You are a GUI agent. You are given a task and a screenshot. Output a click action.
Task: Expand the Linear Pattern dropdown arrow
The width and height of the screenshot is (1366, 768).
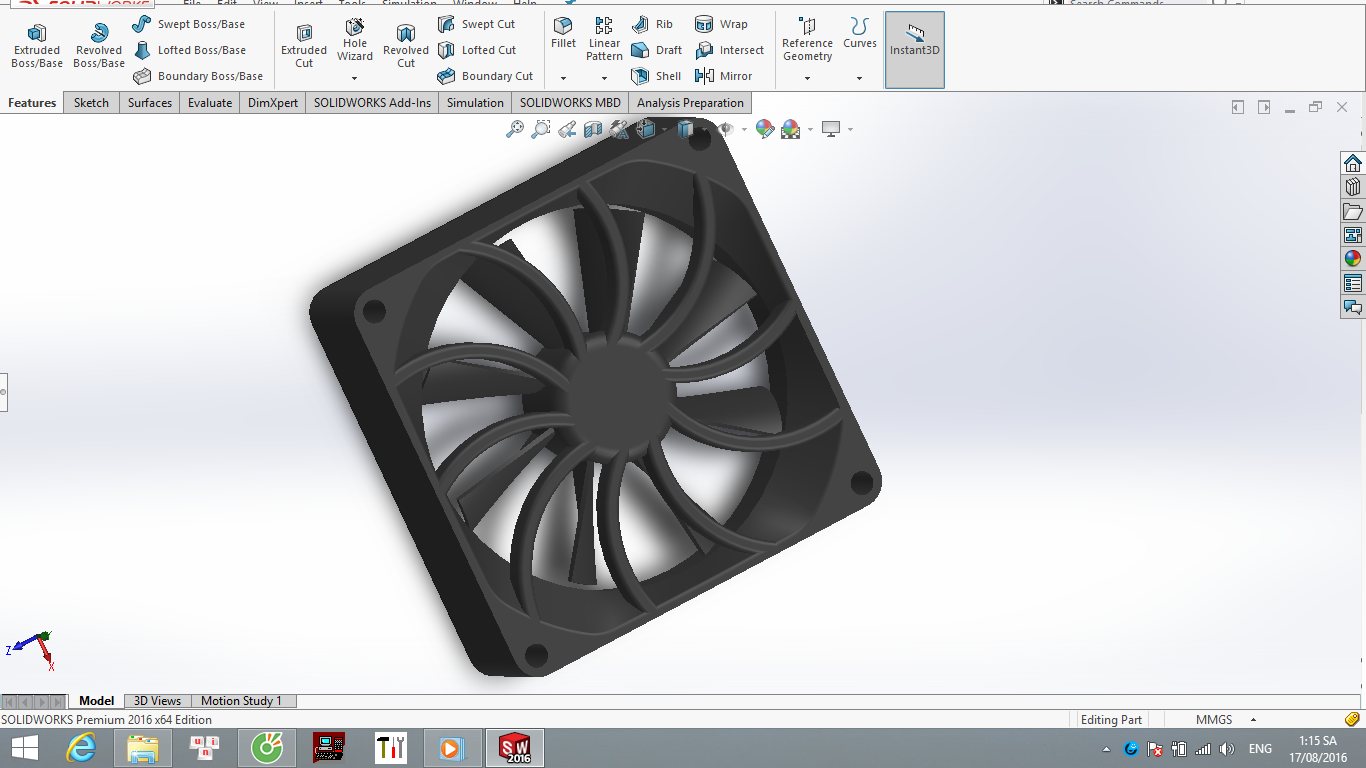coord(604,78)
